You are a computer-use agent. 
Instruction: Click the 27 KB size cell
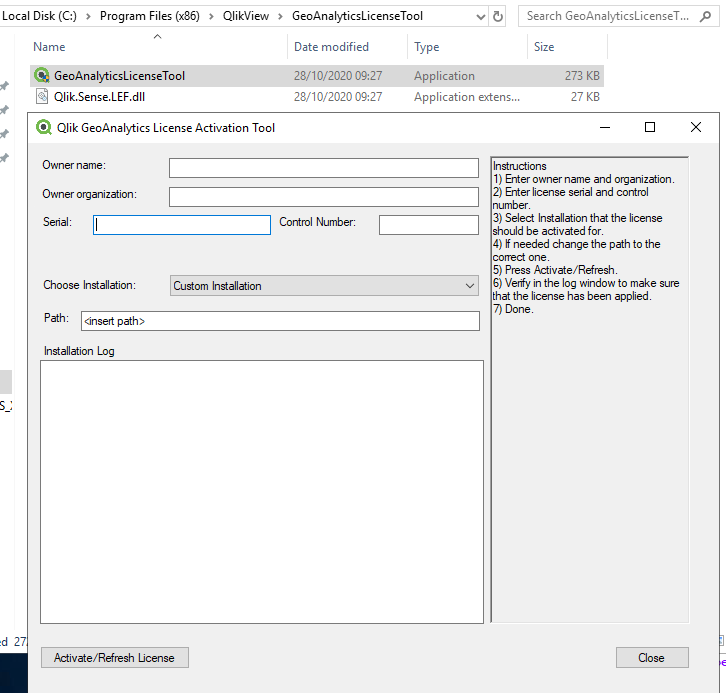(x=585, y=97)
